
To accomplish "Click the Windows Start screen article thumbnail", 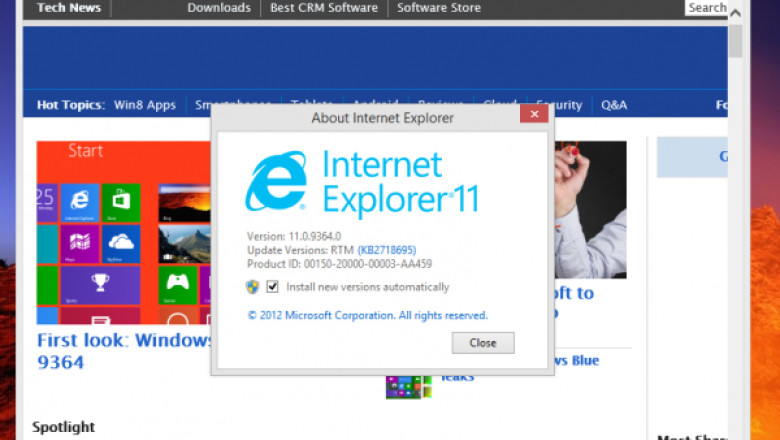I will (x=123, y=233).
